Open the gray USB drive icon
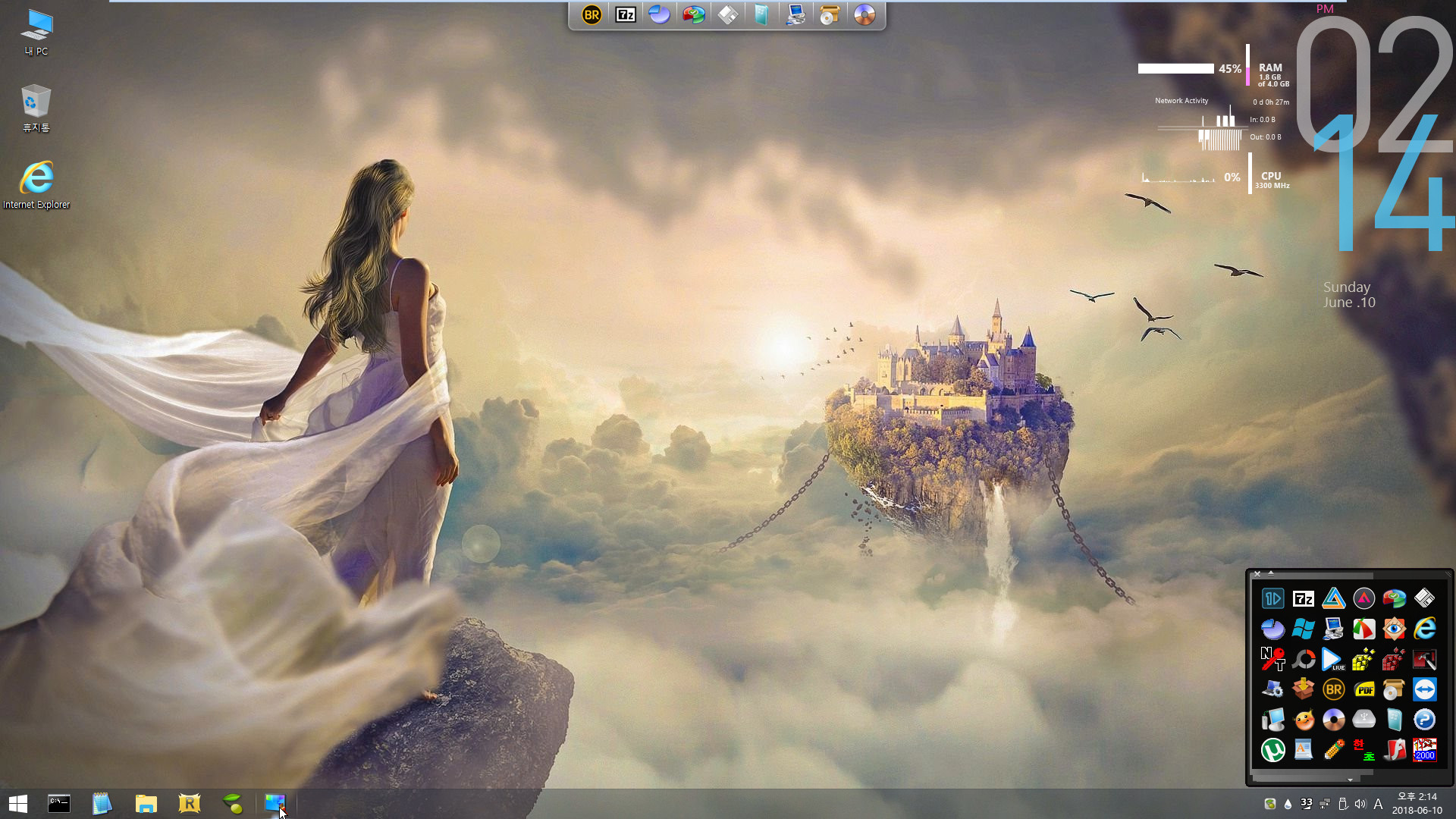 [x=1364, y=720]
